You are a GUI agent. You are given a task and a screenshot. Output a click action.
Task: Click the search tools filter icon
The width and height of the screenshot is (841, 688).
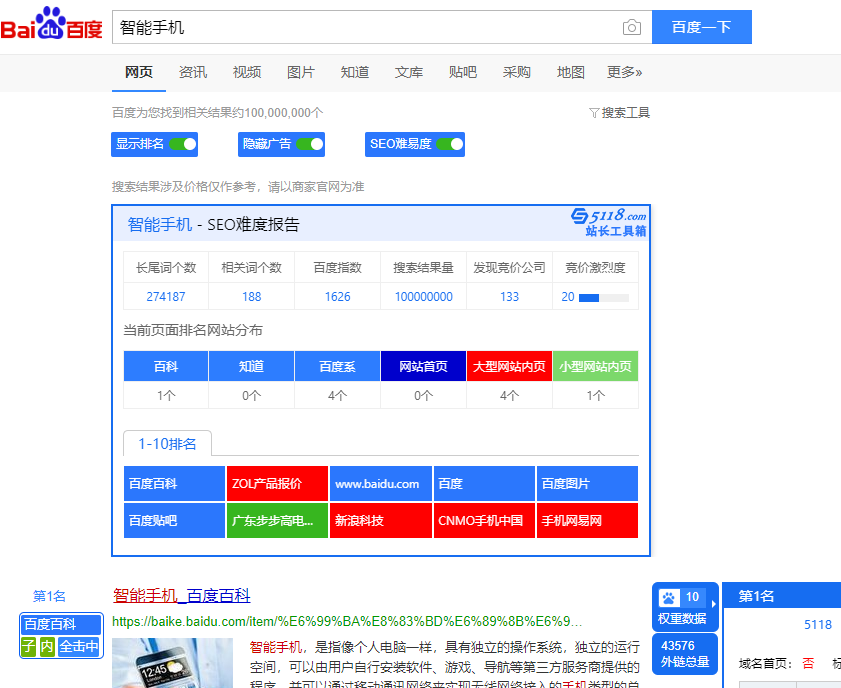click(594, 113)
